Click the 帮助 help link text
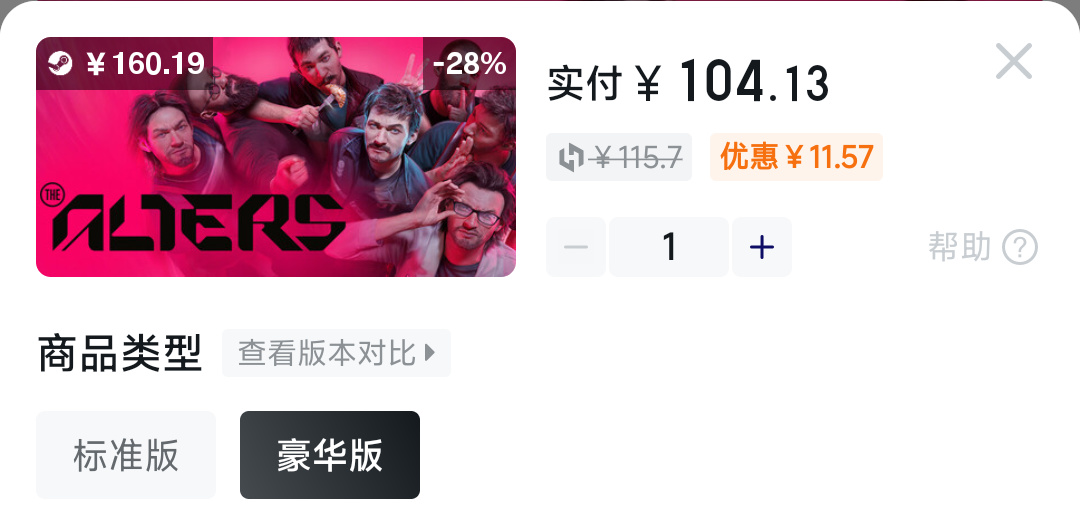The width and height of the screenshot is (1080, 530). [959, 247]
